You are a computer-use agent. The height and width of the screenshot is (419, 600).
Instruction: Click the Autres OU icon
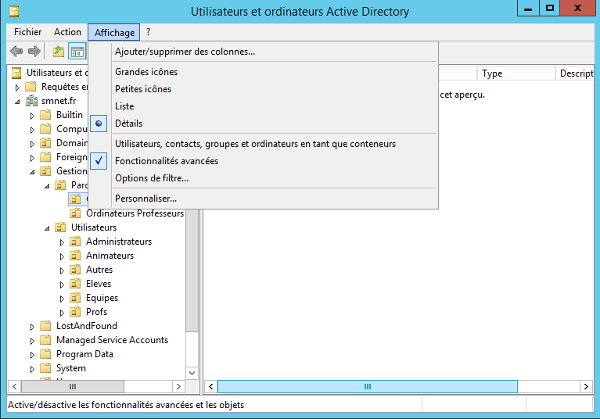[x=75, y=270]
